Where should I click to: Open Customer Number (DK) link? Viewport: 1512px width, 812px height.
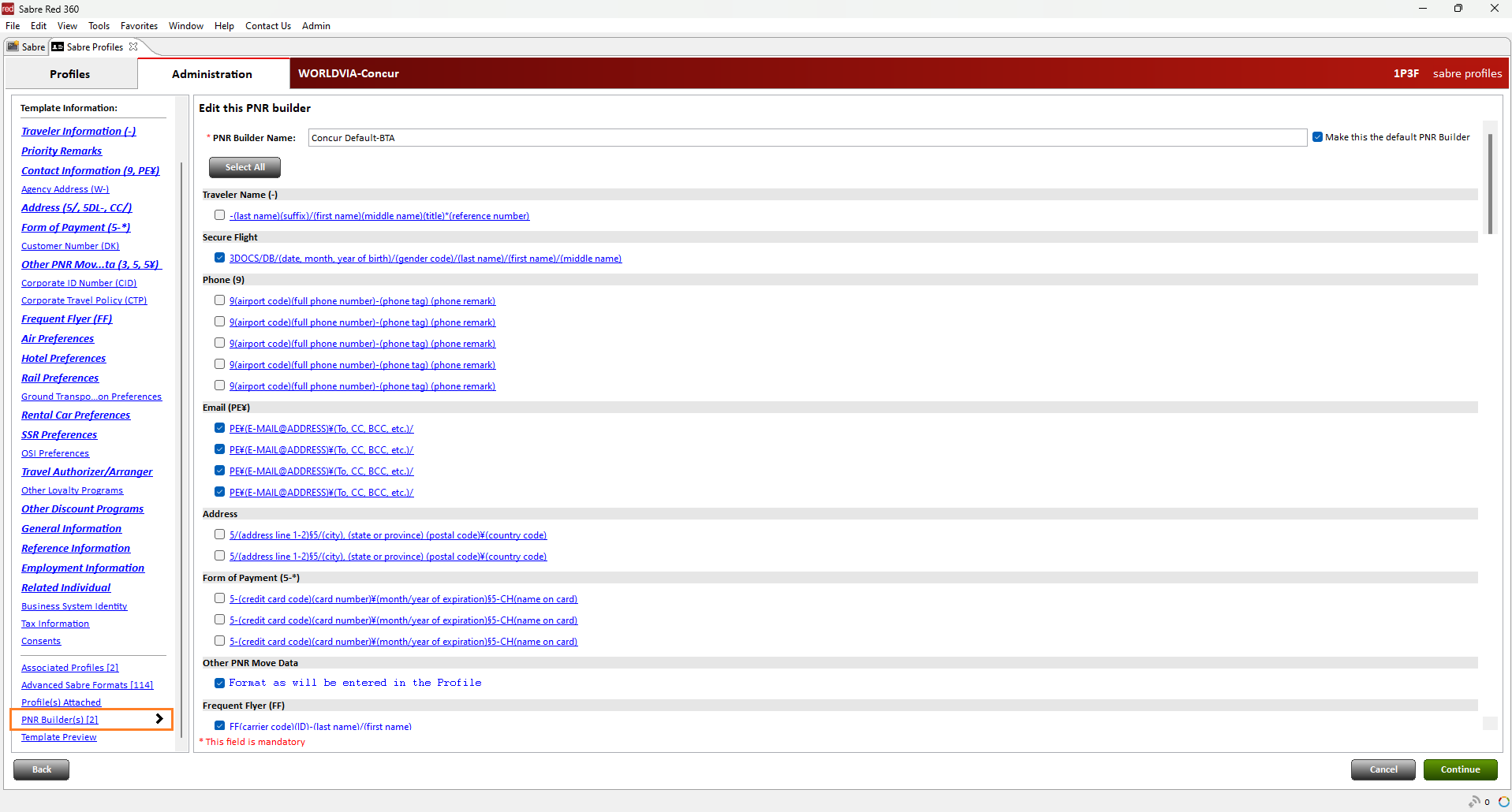70,246
